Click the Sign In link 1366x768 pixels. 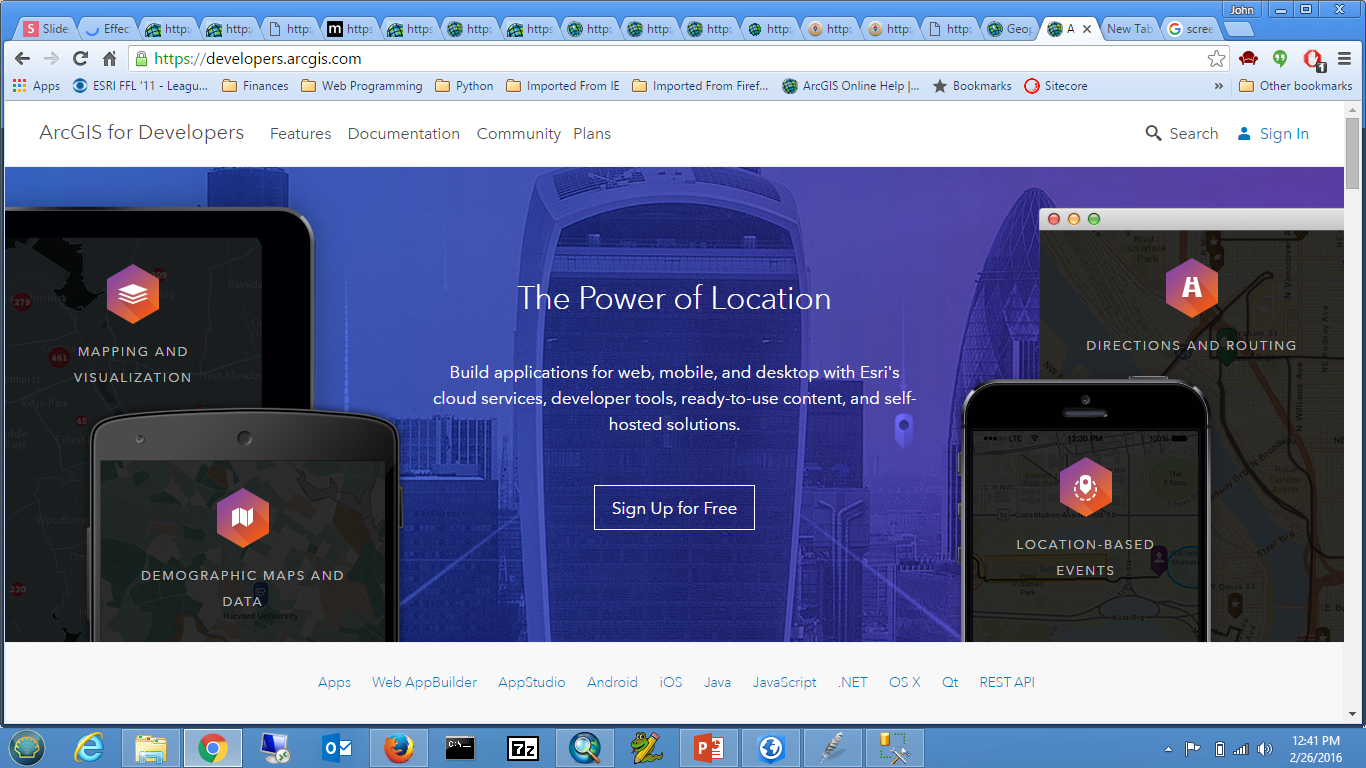click(x=1284, y=133)
